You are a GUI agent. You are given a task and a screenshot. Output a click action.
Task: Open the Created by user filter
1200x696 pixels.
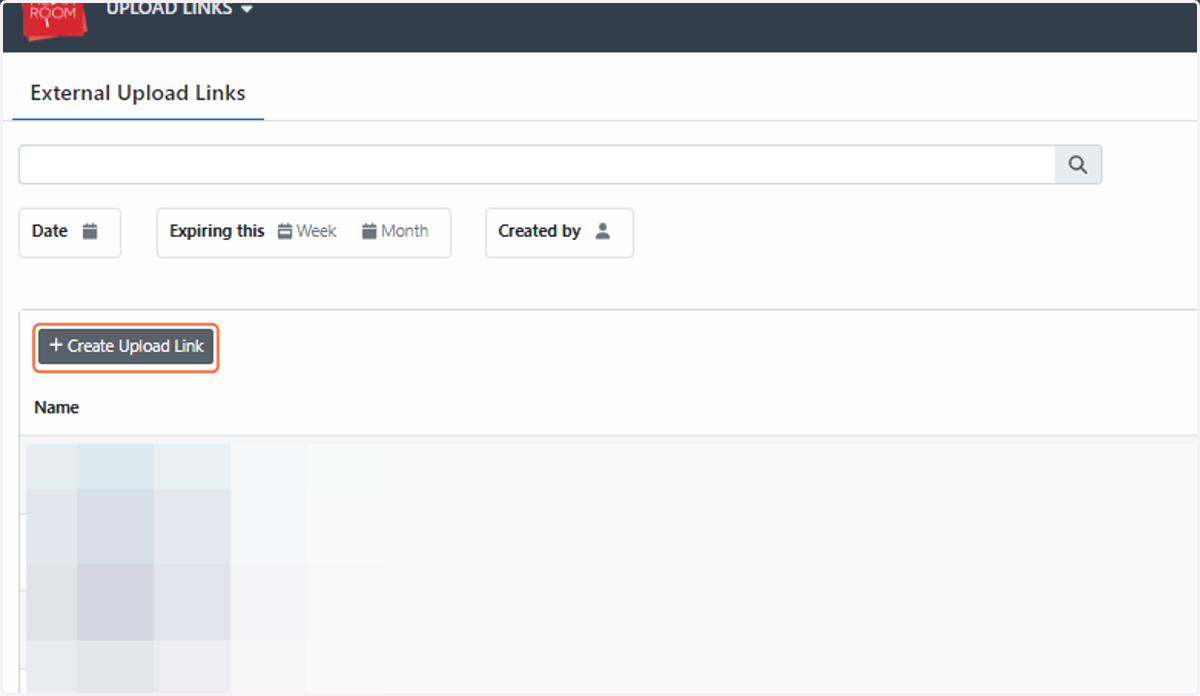[x=559, y=232]
